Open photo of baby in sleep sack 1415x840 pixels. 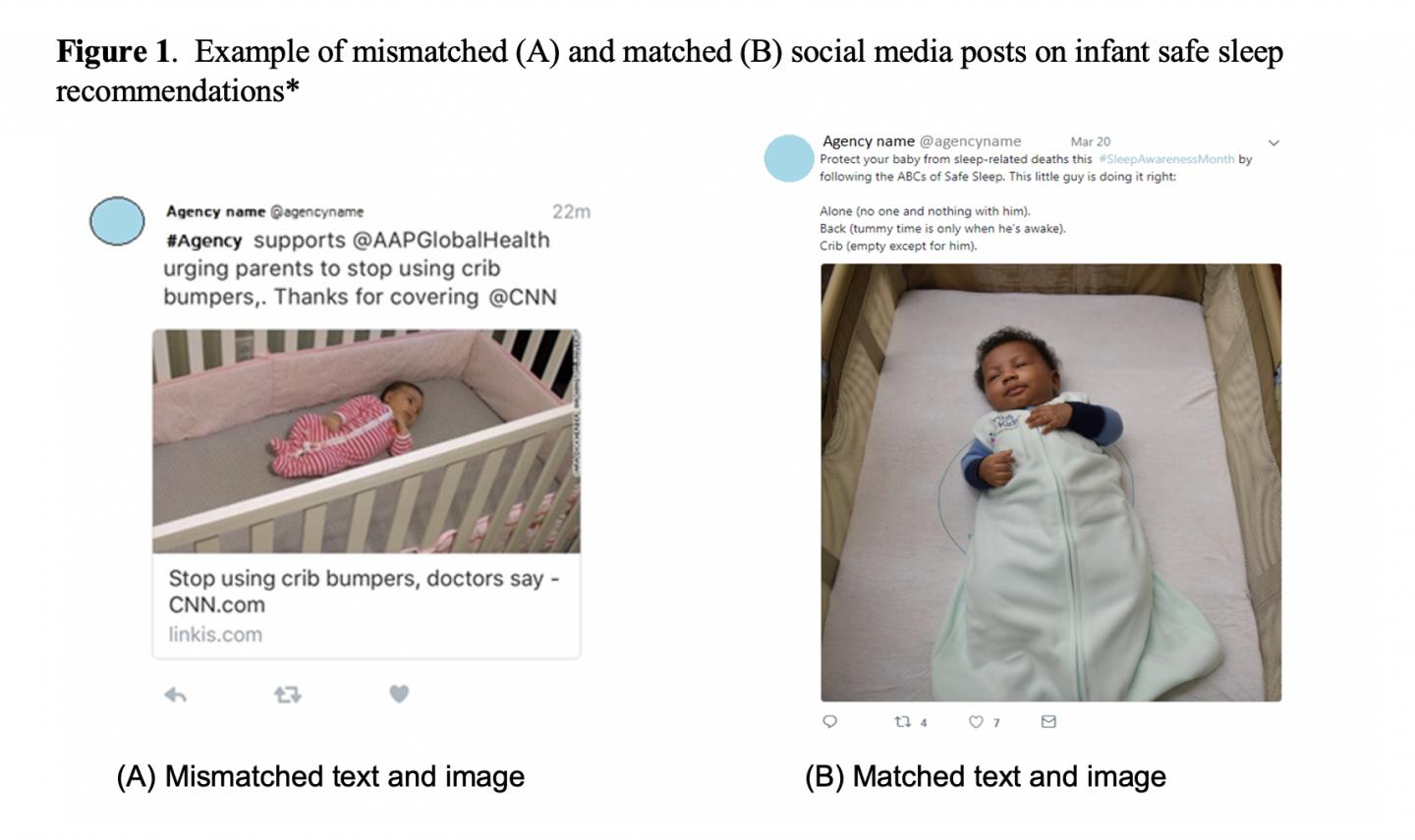point(1050,481)
